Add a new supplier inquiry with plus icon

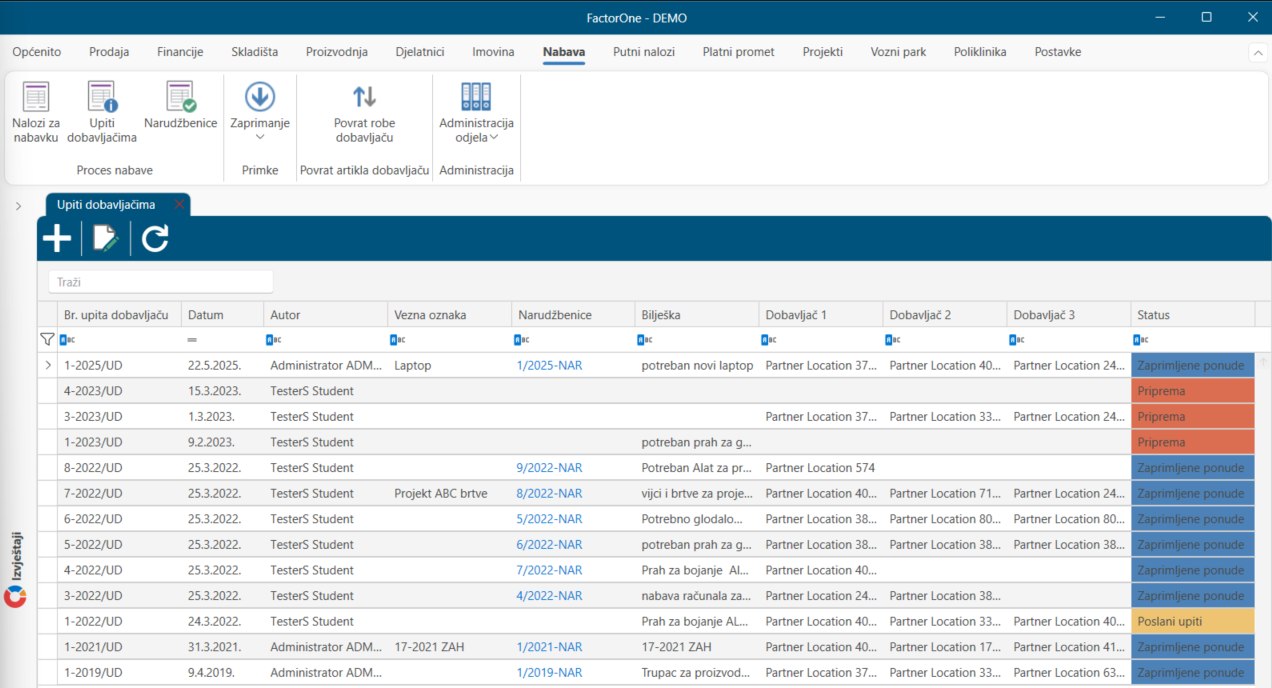(x=57, y=238)
